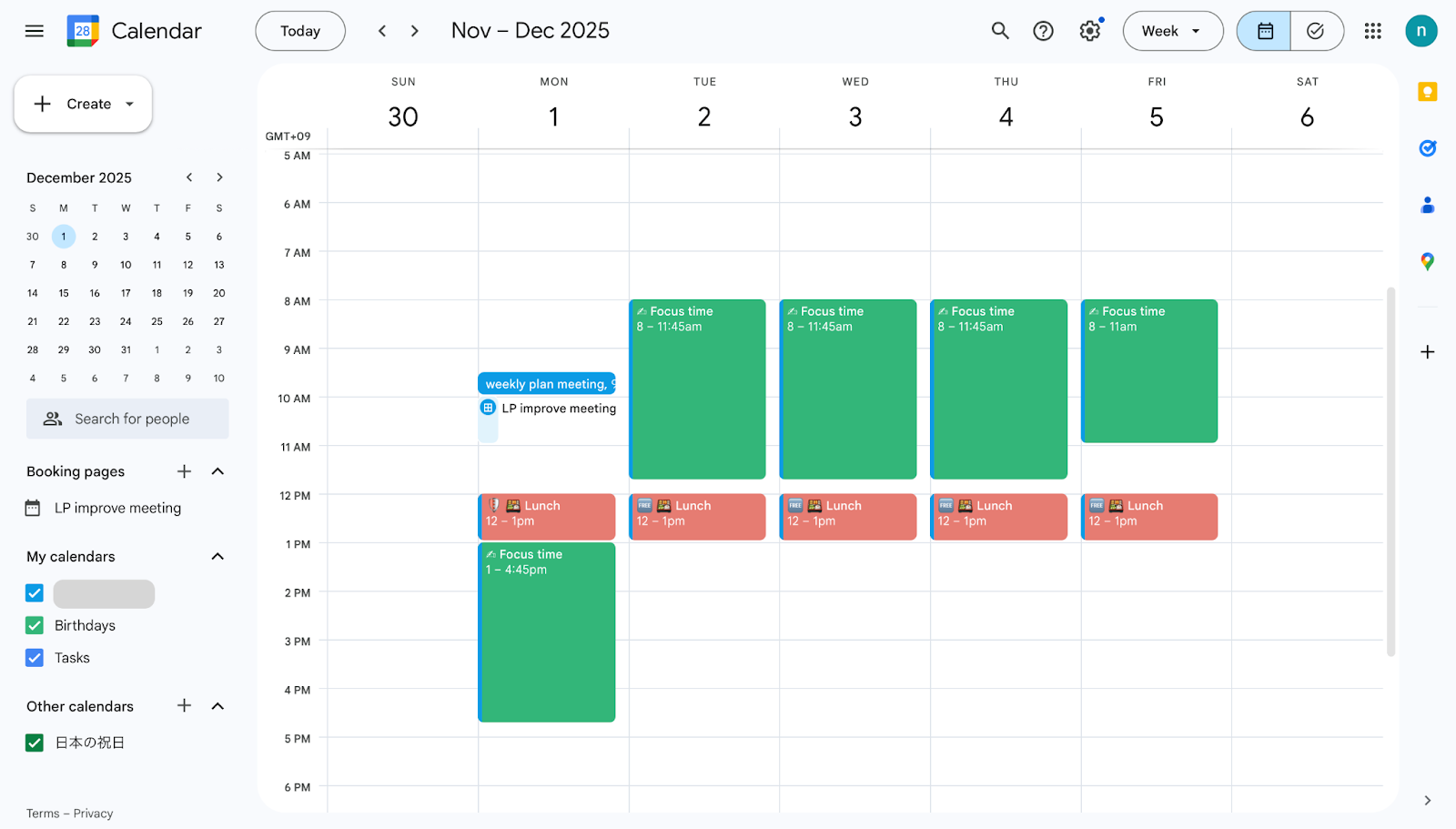Toggle the Tasks calendar checkbox
Screen dimensions: 1456x829
[x=35, y=658]
